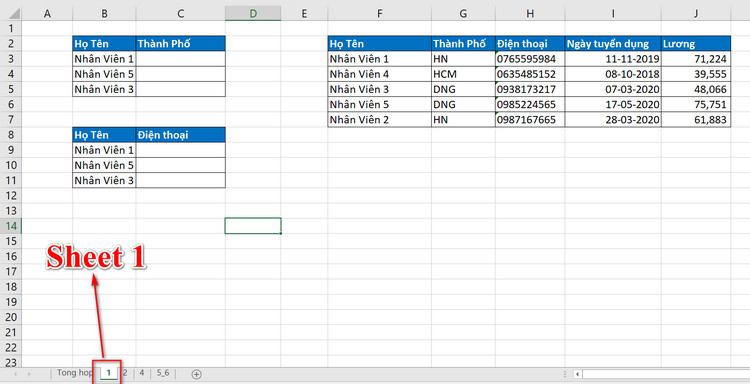The width and height of the screenshot is (750, 384).
Task: Select the HCM city cell
Action: coord(463,74)
